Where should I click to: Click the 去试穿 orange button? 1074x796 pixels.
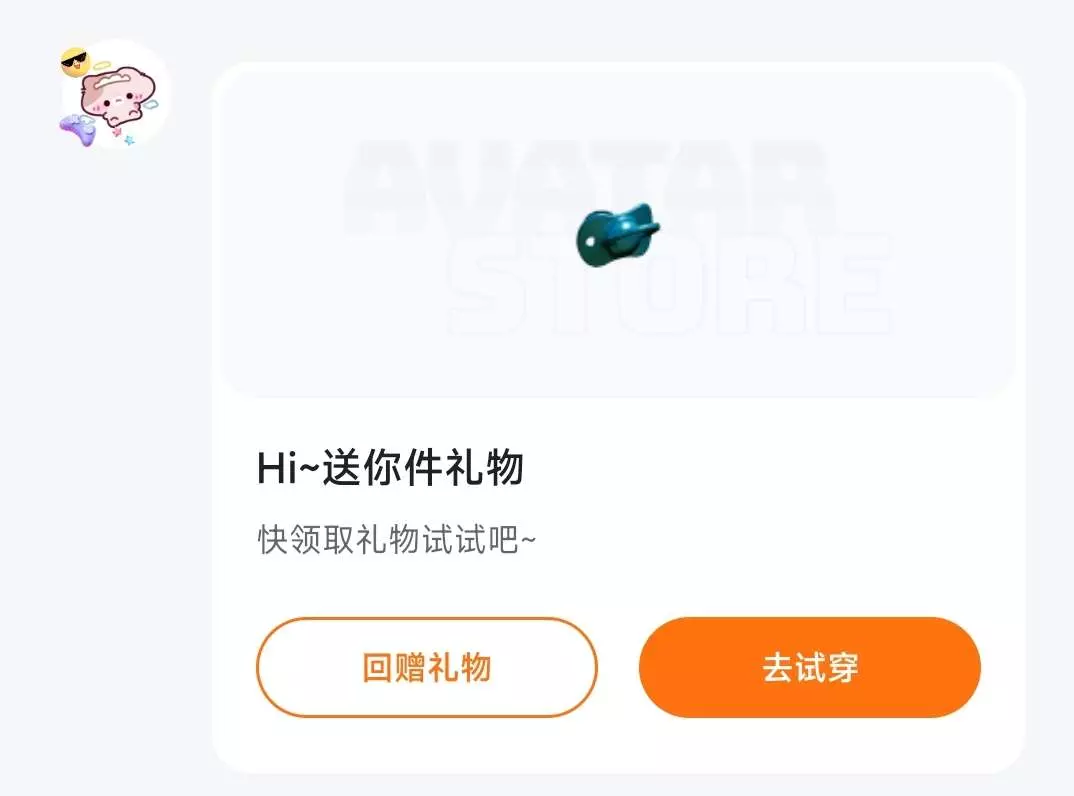click(x=810, y=667)
